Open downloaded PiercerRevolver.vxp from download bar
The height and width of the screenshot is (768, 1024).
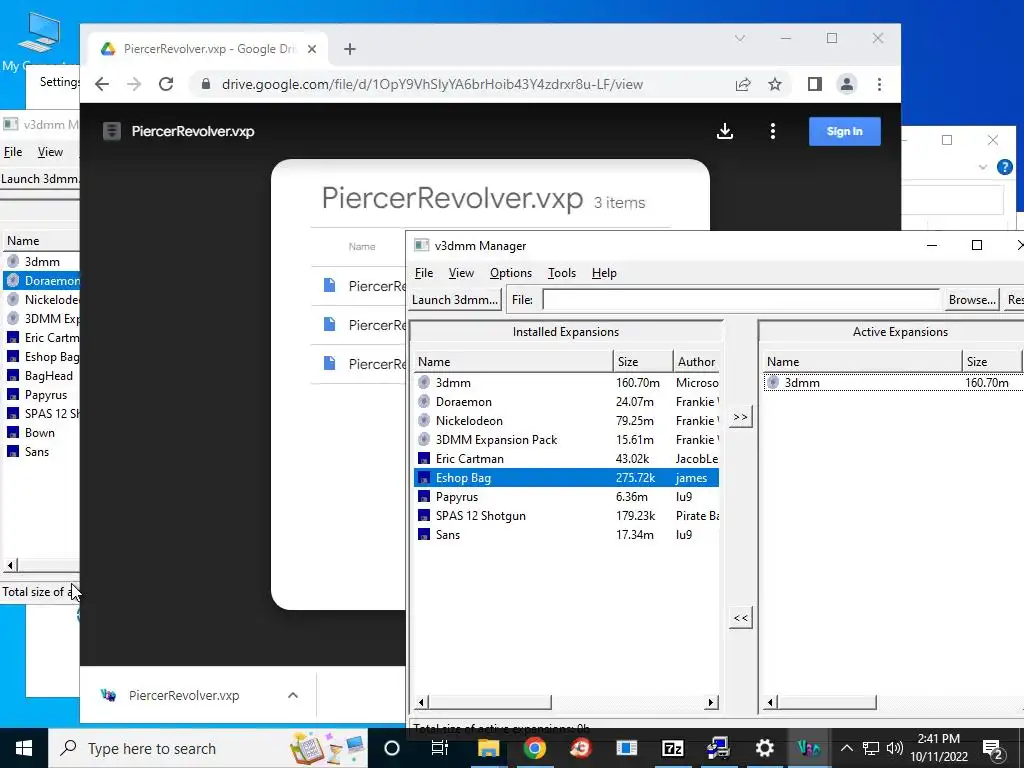coord(184,696)
